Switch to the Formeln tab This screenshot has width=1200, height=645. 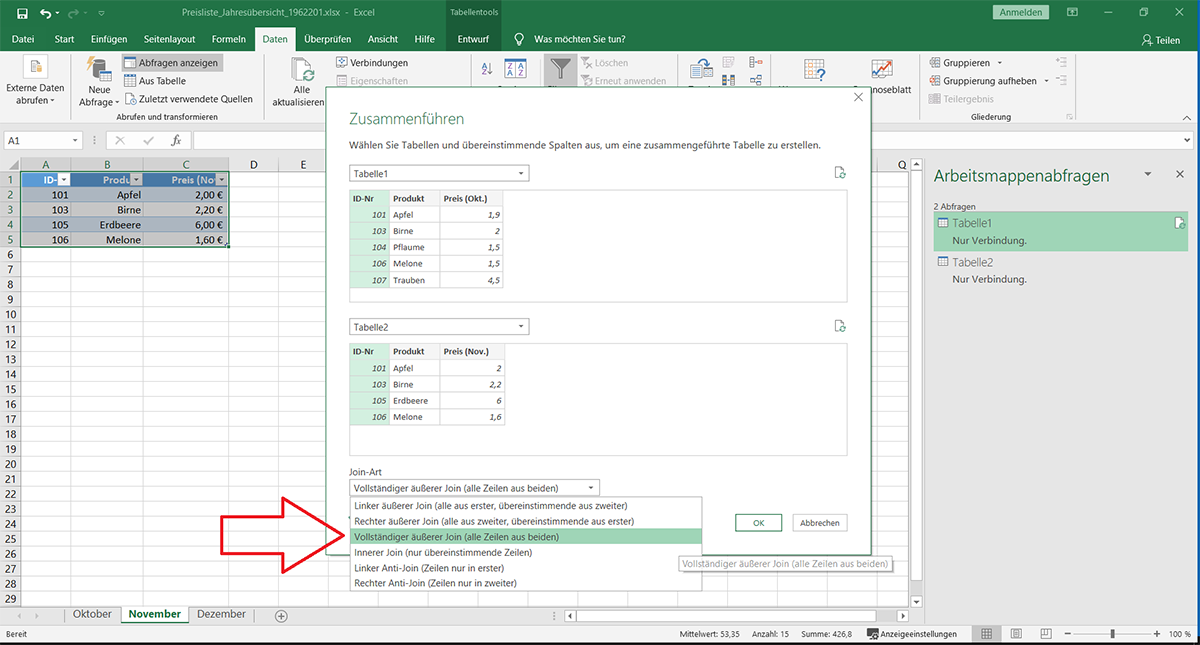click(x=229, y=39)
